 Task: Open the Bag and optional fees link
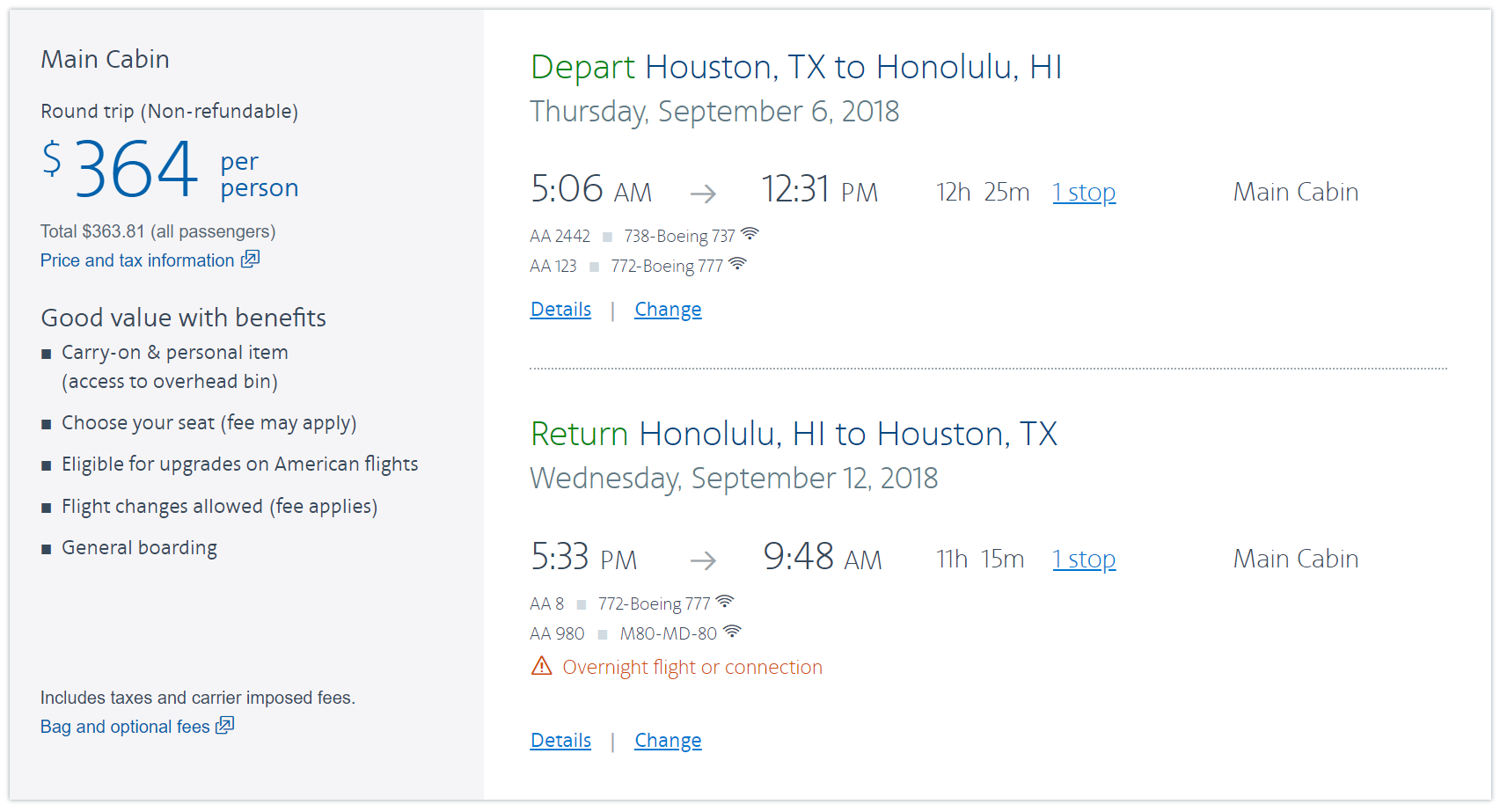(125, 727)
